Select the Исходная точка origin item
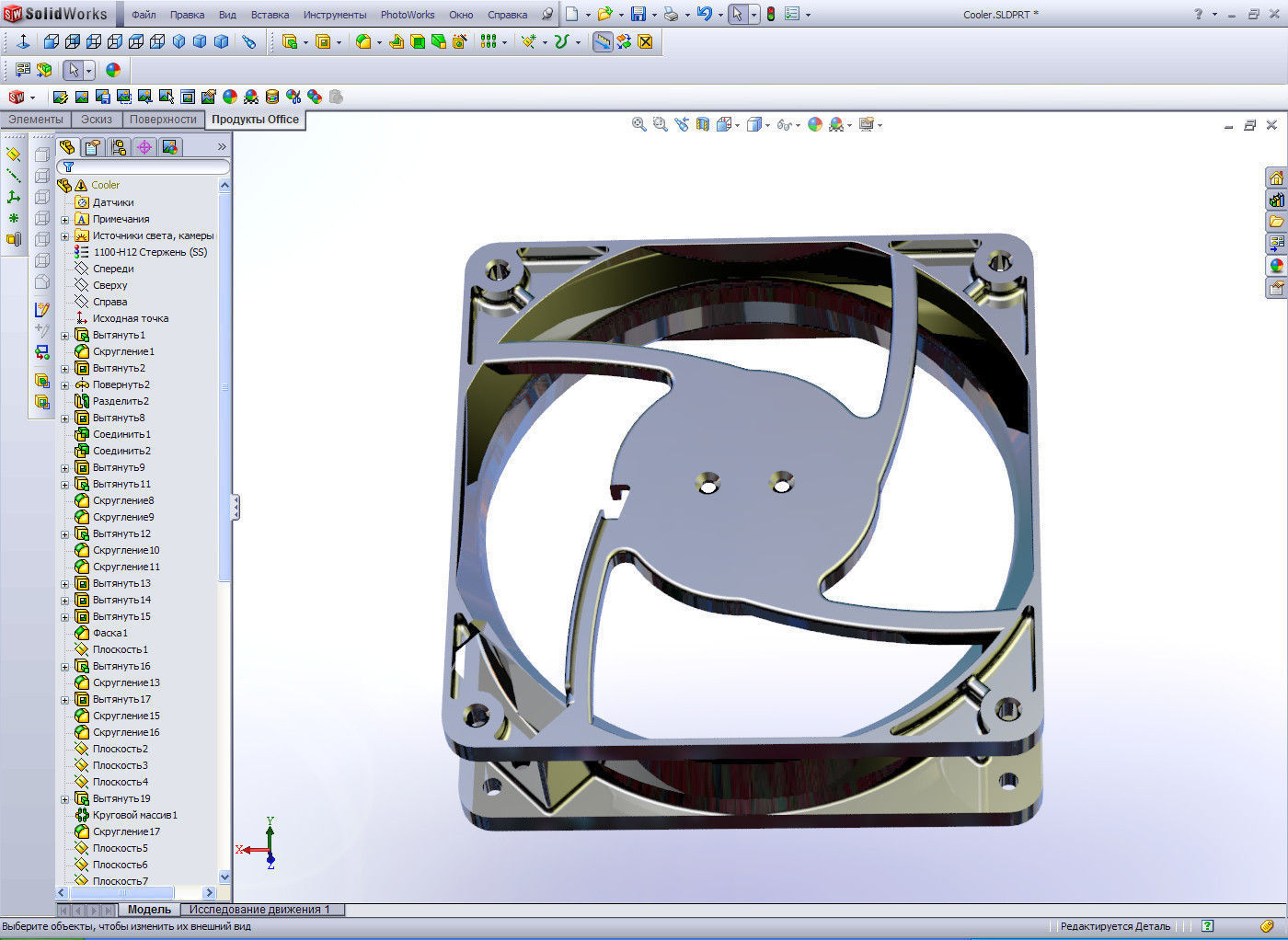Image resolution: width=1288 pixels, height=940 pixels. (x=130, y=319)
